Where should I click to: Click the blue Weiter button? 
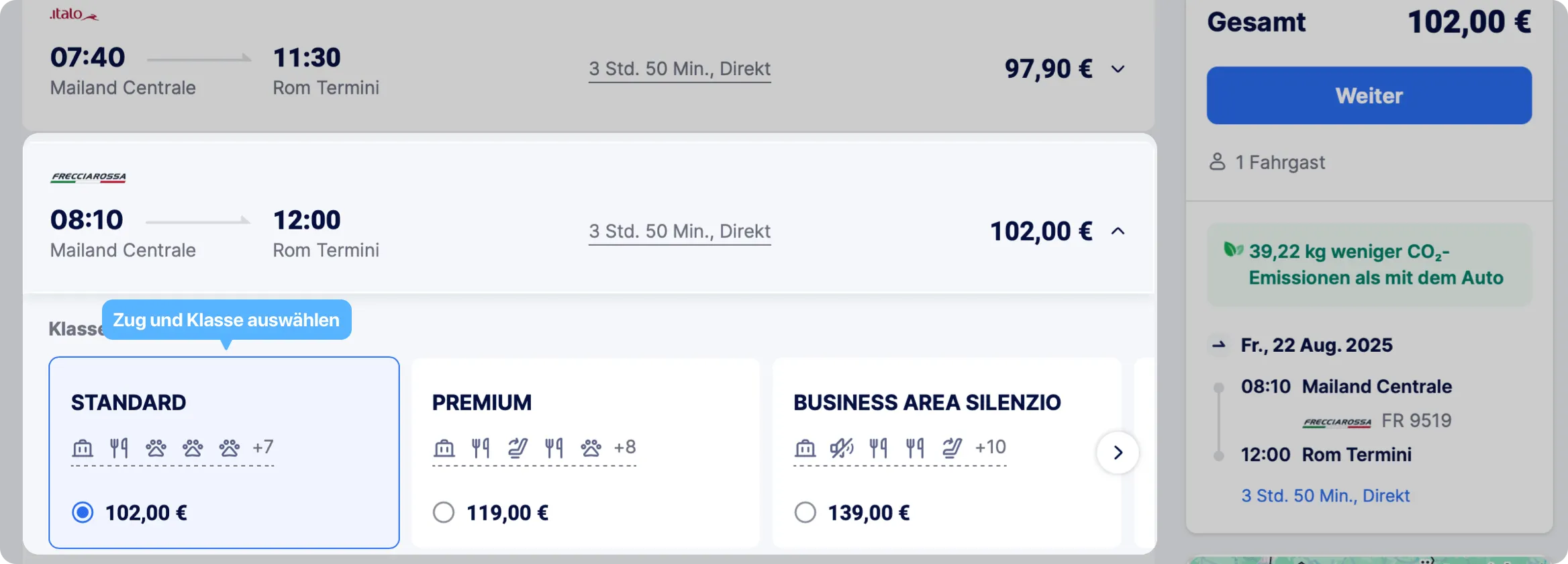click(x=1369, y=95)
